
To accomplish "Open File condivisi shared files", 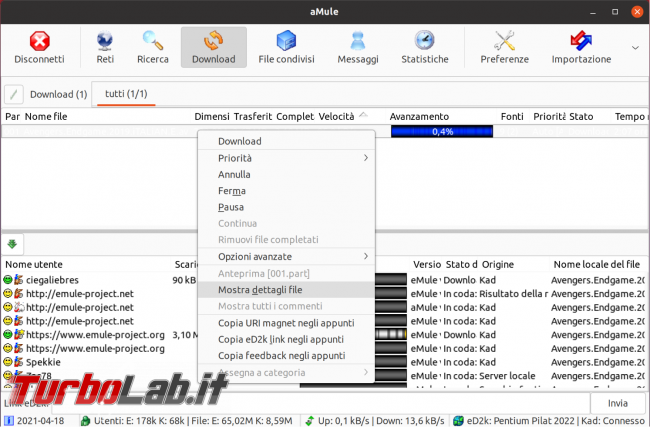I will pyautogui.click(x=286, y=47).
